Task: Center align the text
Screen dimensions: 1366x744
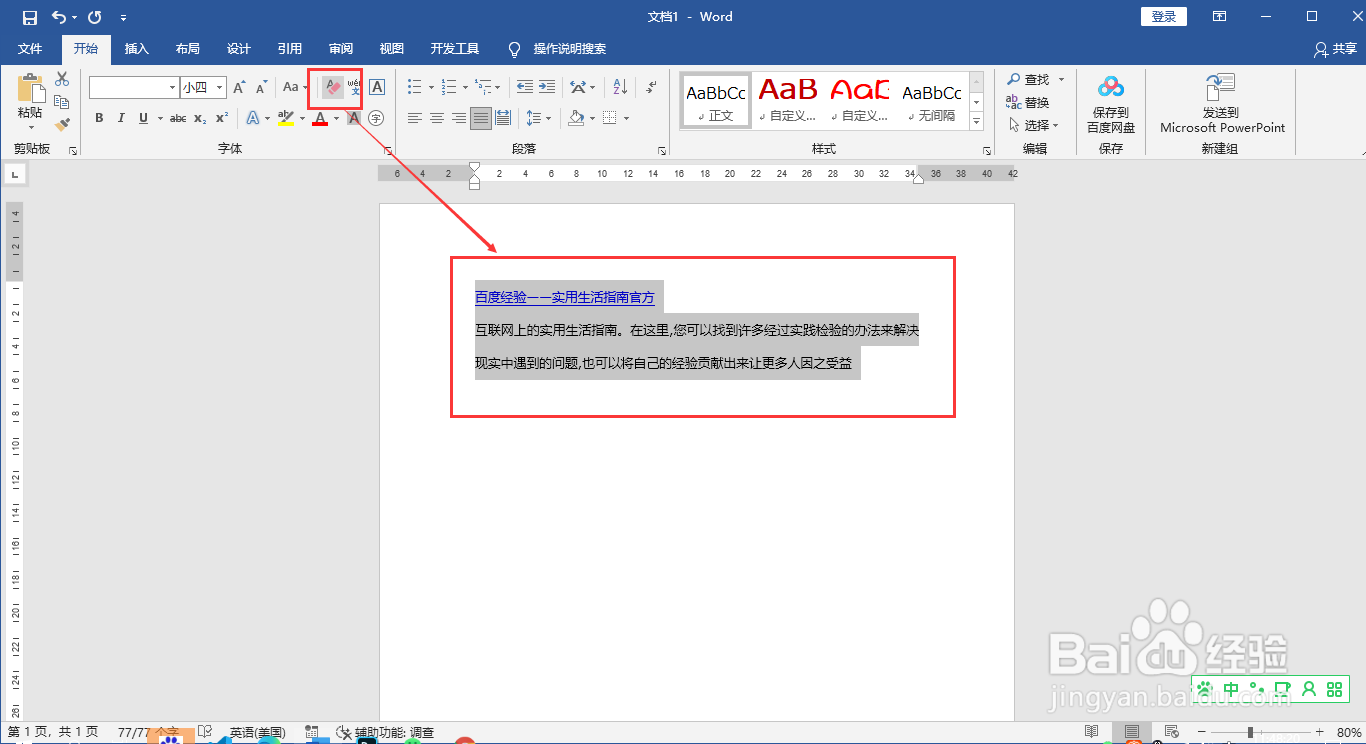Action: point(437,118)
